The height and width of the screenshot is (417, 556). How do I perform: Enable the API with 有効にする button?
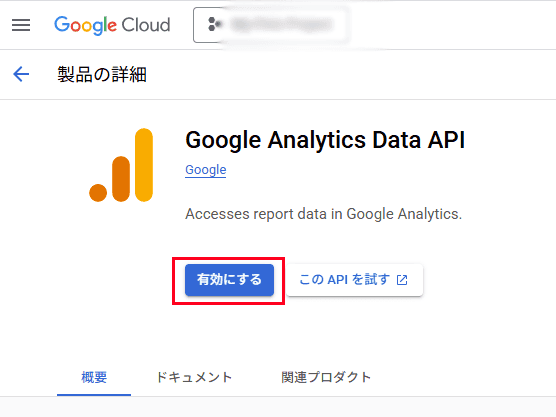point(229,280)
